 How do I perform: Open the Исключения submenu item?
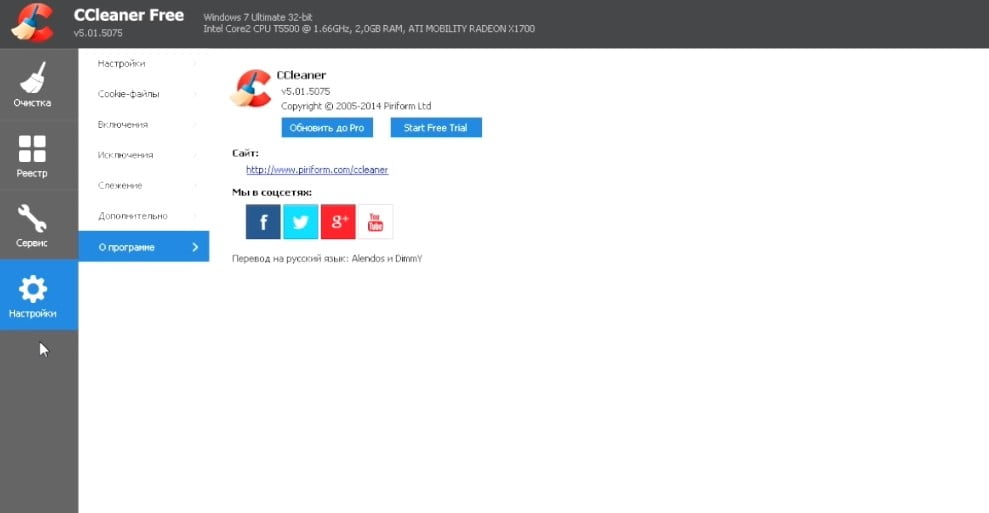coord(144,155)
